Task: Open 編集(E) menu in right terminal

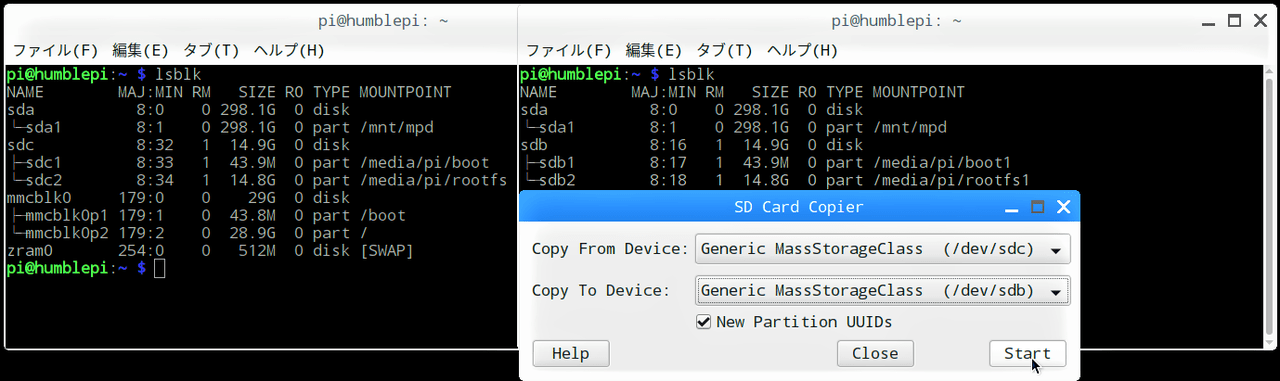Action: tap(654, 50)
